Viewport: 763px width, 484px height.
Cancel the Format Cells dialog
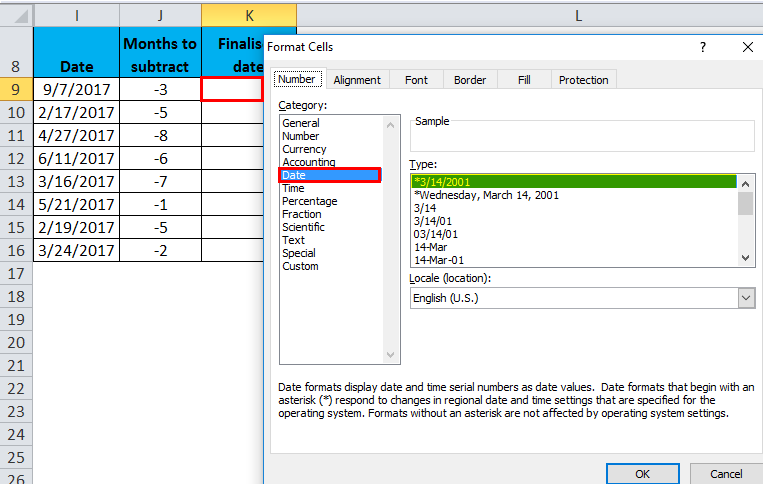coord(726,474)
